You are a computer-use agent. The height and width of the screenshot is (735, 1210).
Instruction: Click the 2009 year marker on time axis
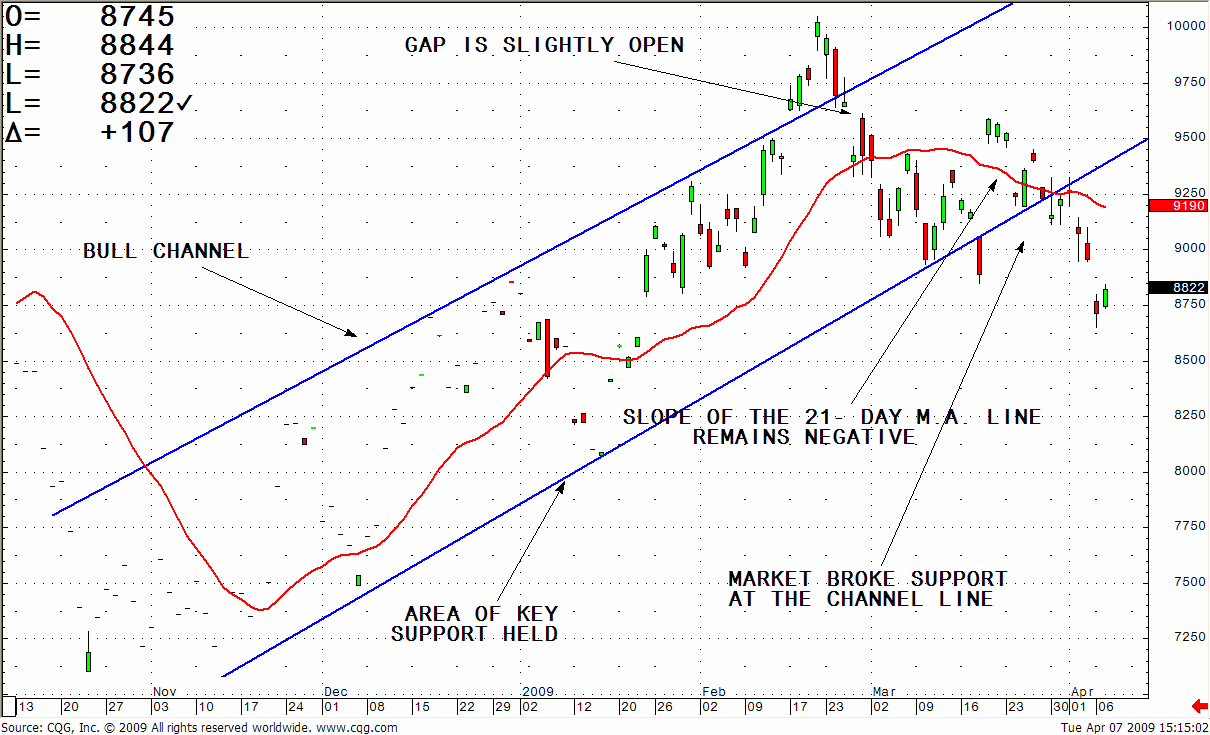pyautogui.click(x=538, y=691)
